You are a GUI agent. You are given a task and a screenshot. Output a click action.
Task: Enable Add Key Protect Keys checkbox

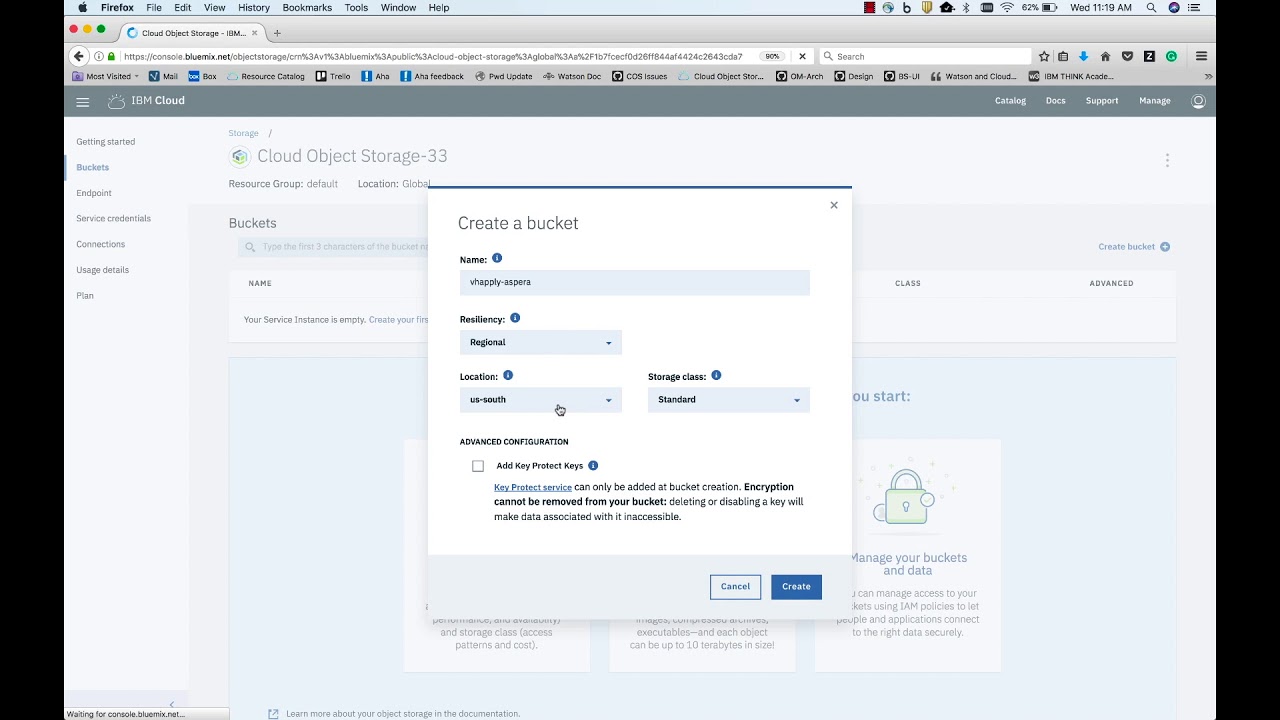point(478,466)
